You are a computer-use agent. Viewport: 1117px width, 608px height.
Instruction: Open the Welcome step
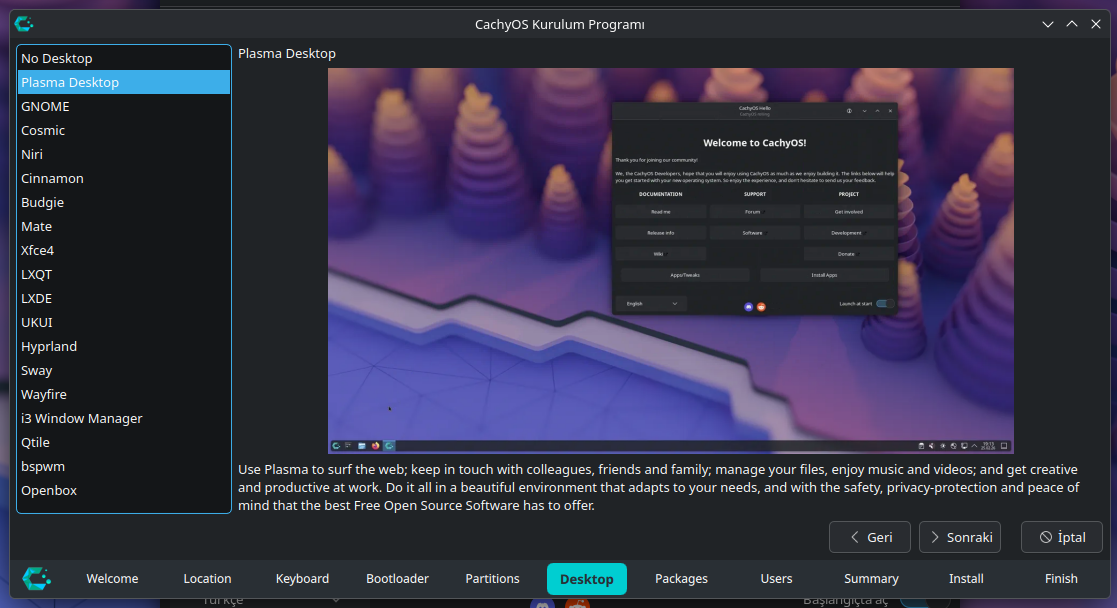(113, 579)
